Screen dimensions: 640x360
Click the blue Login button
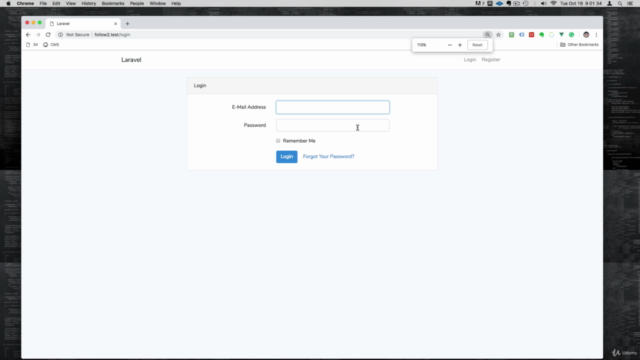click(287, 157)
